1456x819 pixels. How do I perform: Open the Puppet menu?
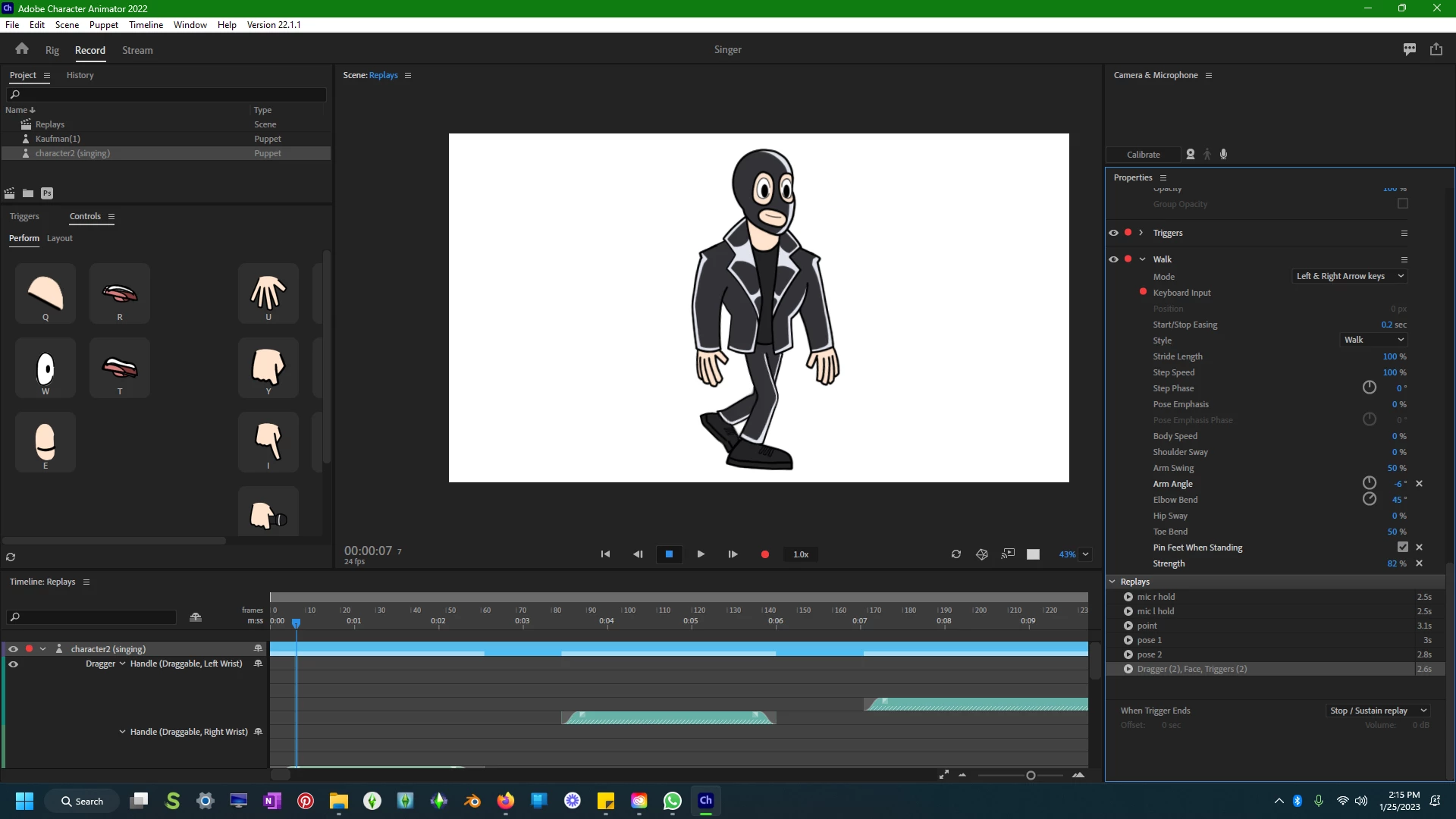click(x=103, y=24)
